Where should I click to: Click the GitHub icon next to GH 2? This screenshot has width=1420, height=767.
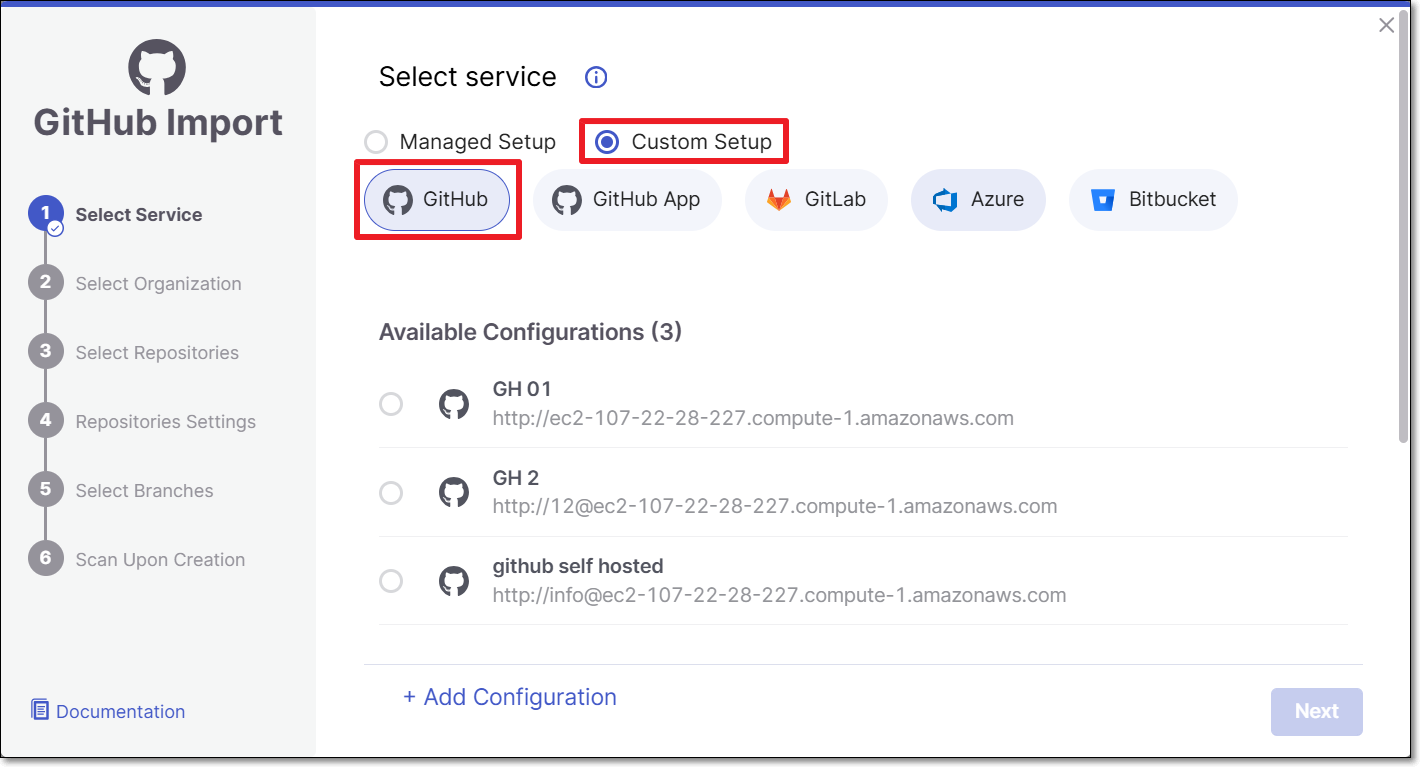click(454, 492)
